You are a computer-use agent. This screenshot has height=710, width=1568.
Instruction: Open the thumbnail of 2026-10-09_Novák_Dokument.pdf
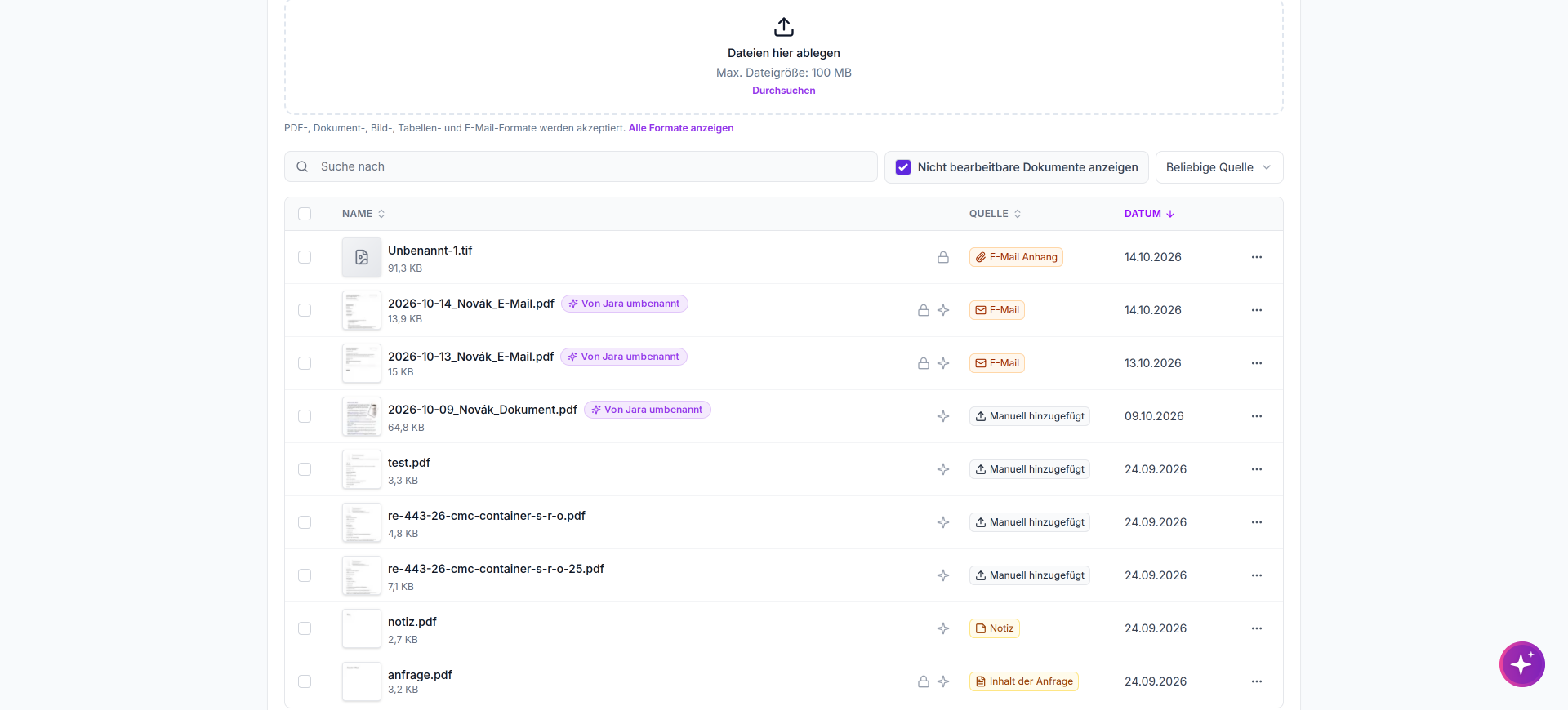362,416
